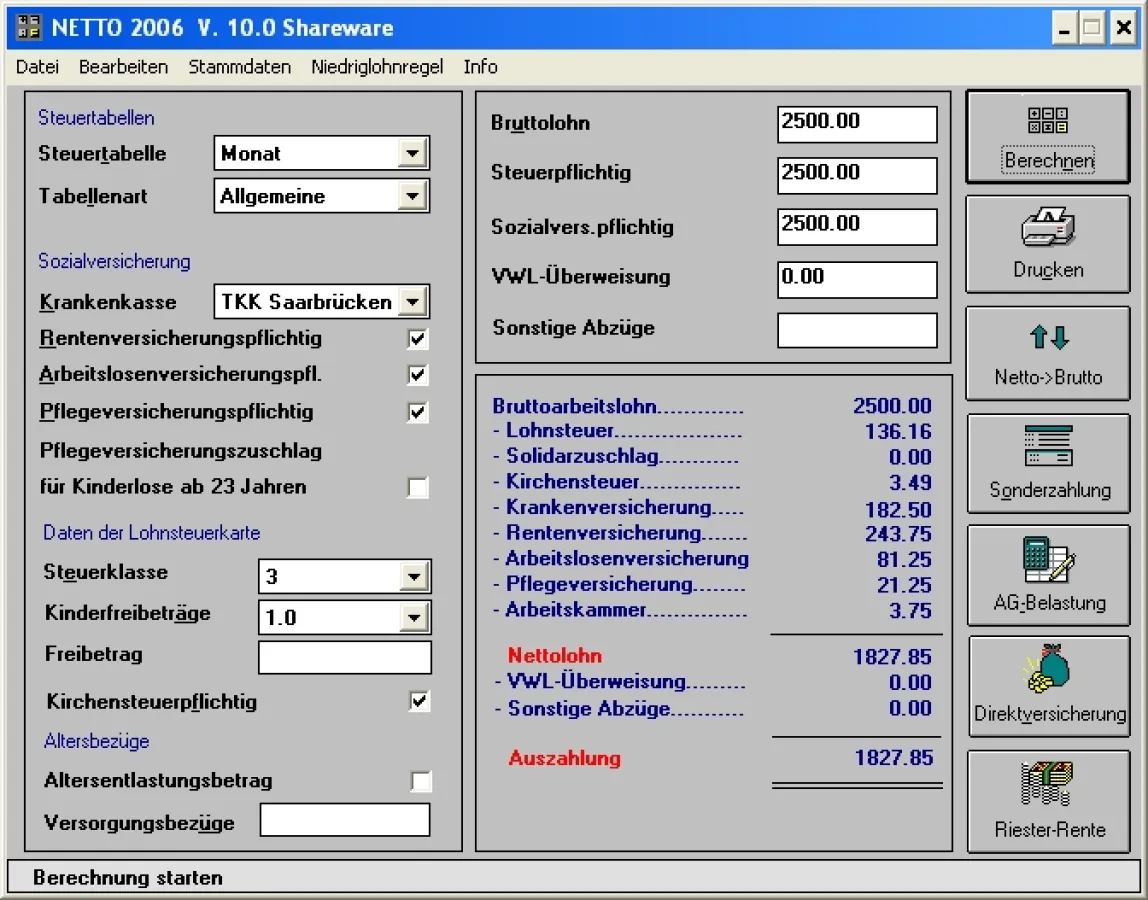Image resolution: width=1148 pixels, height=900 pixels.
Task: Open Direktversicherung money bag icon
Action: (1049, 671)
